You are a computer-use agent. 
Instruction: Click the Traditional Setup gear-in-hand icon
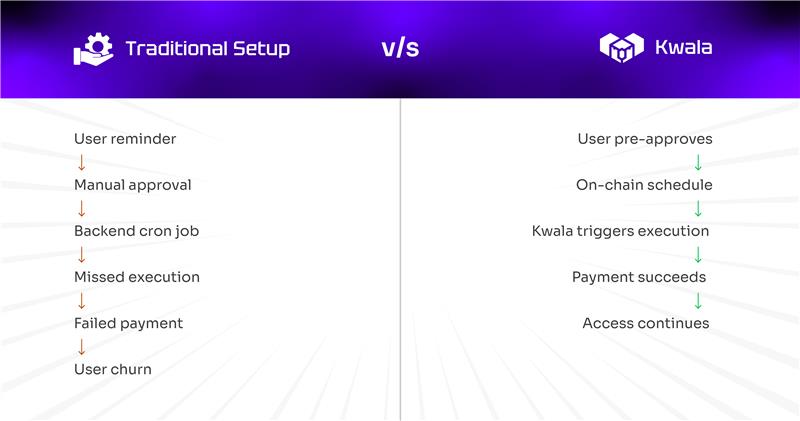coord(94,48)
